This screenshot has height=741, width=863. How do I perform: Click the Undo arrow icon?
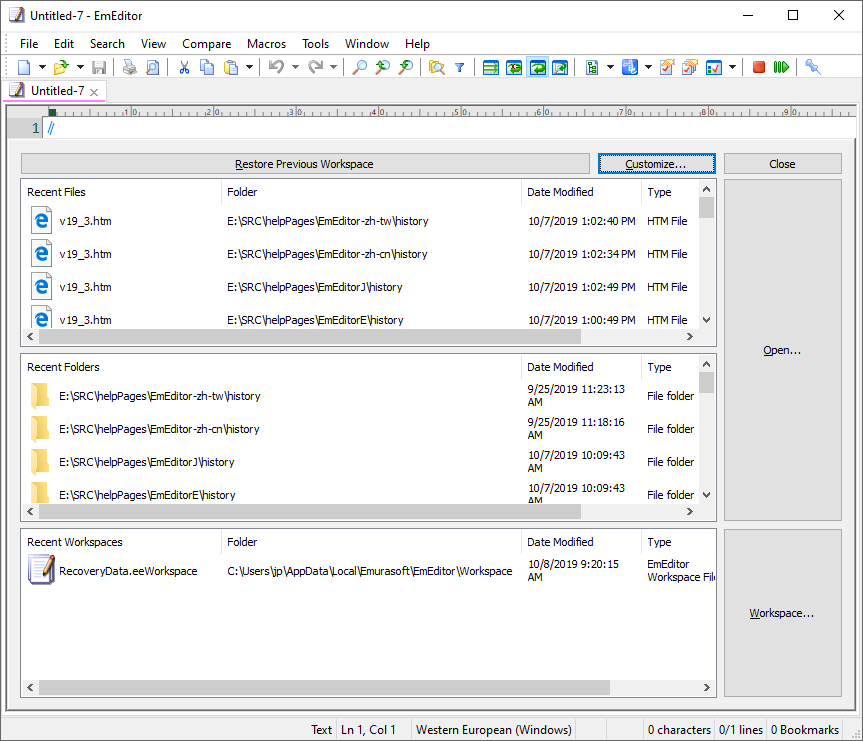(x=276, y=67)
